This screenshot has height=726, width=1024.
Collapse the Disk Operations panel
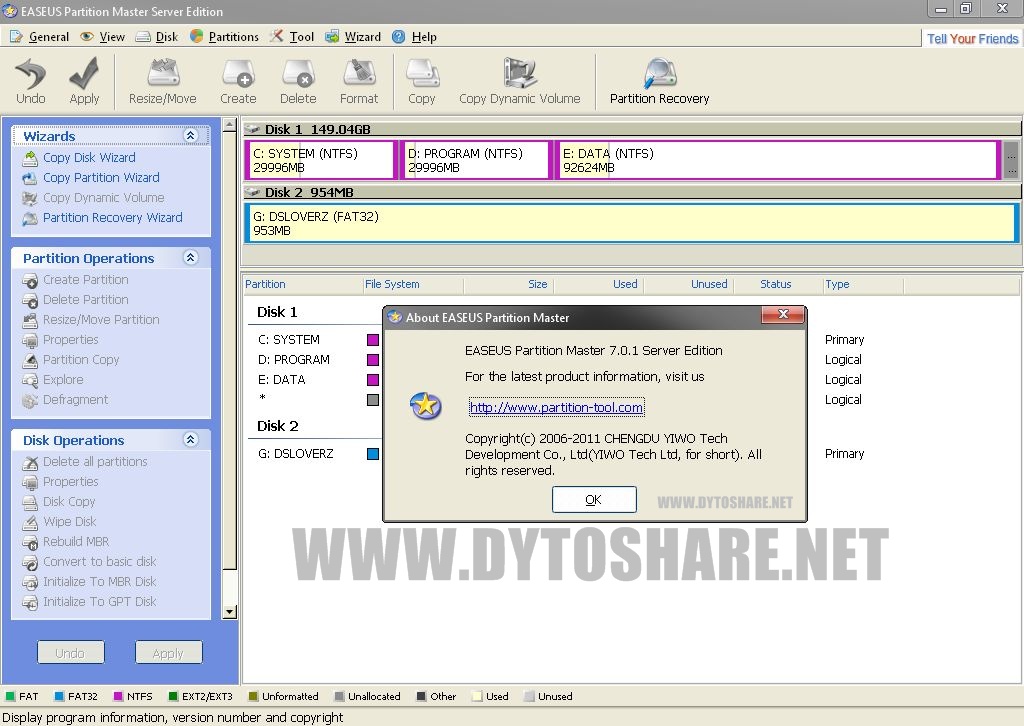click(191, 439)
